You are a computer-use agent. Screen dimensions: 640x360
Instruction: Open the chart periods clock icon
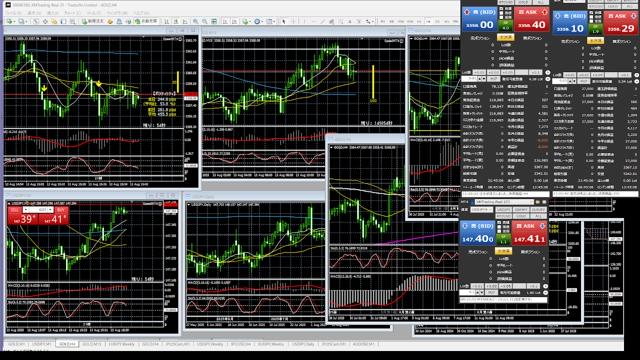click(x=258, y=21)
